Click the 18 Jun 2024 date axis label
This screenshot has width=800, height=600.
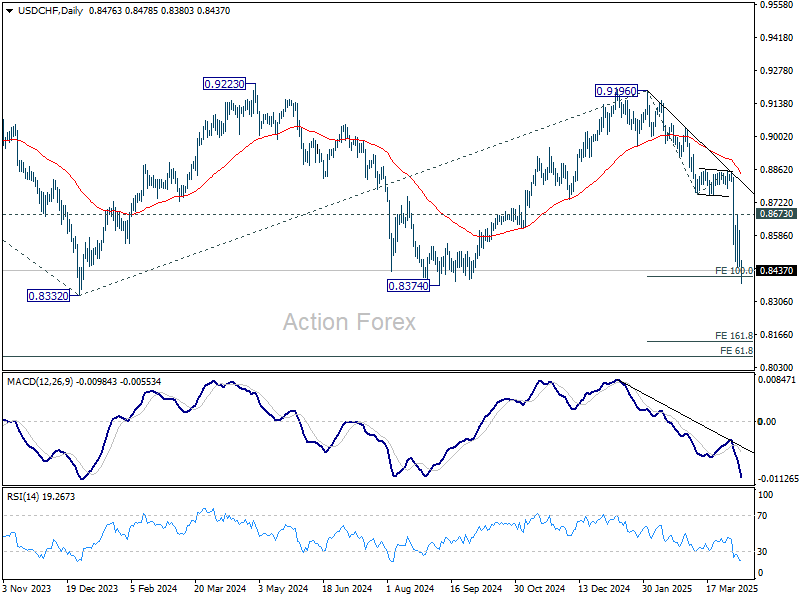pyautogui.click(x=347, y=588)
